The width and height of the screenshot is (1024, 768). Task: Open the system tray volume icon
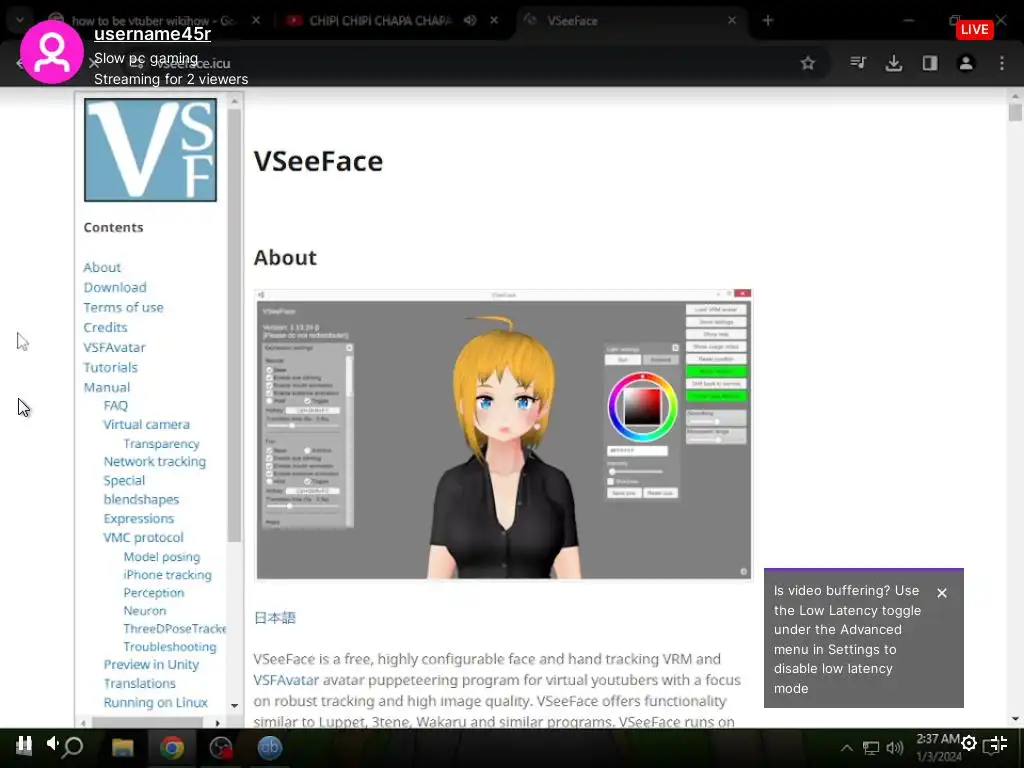(x=895, y=748)
